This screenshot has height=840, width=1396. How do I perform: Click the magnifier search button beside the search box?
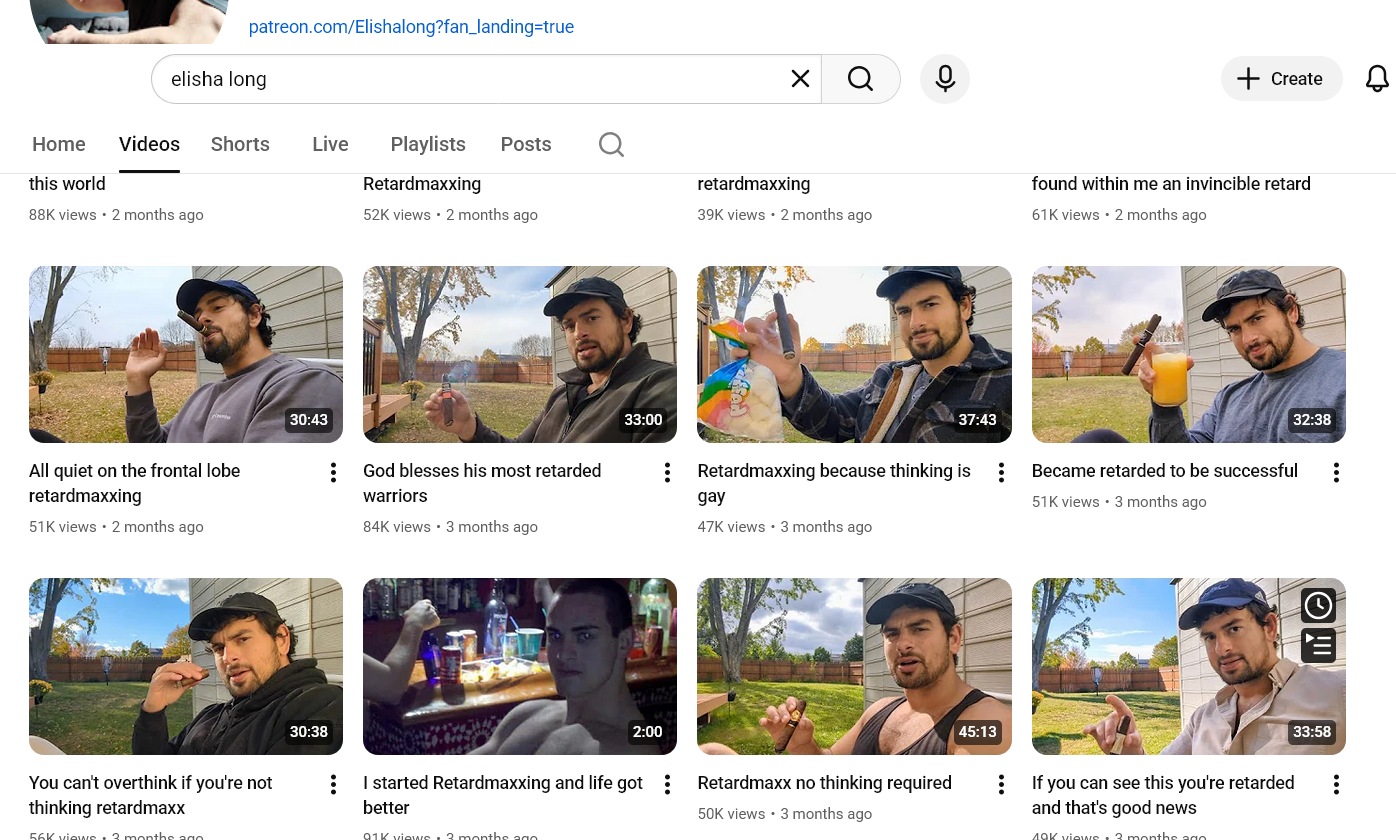(860, 79)
